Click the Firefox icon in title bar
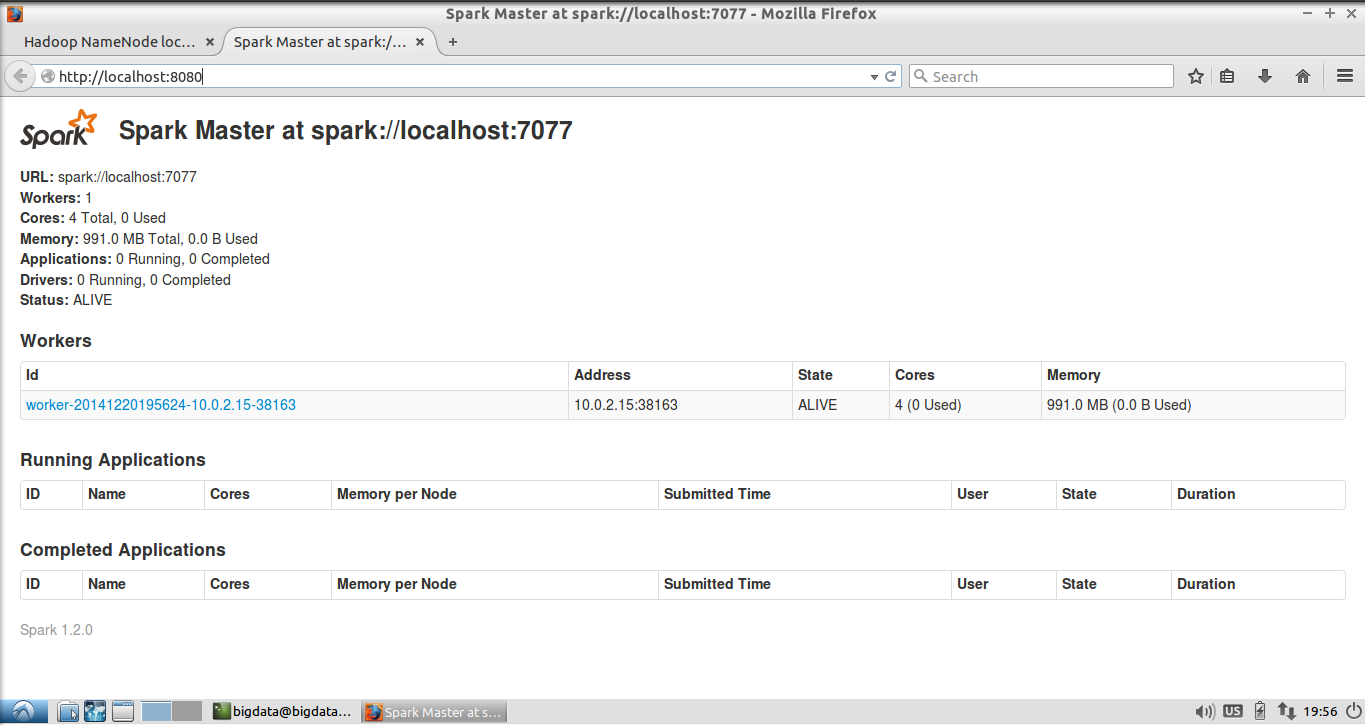 click(14, 14)
